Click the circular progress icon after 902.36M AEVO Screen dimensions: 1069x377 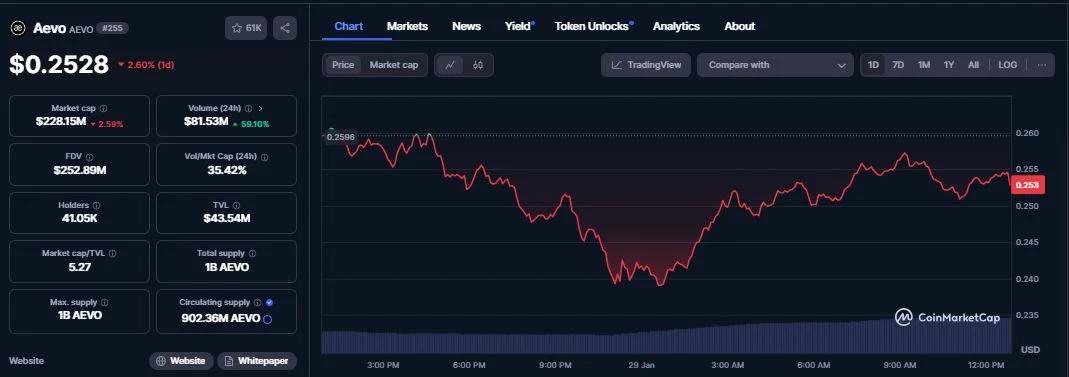[x=268, y=319]
